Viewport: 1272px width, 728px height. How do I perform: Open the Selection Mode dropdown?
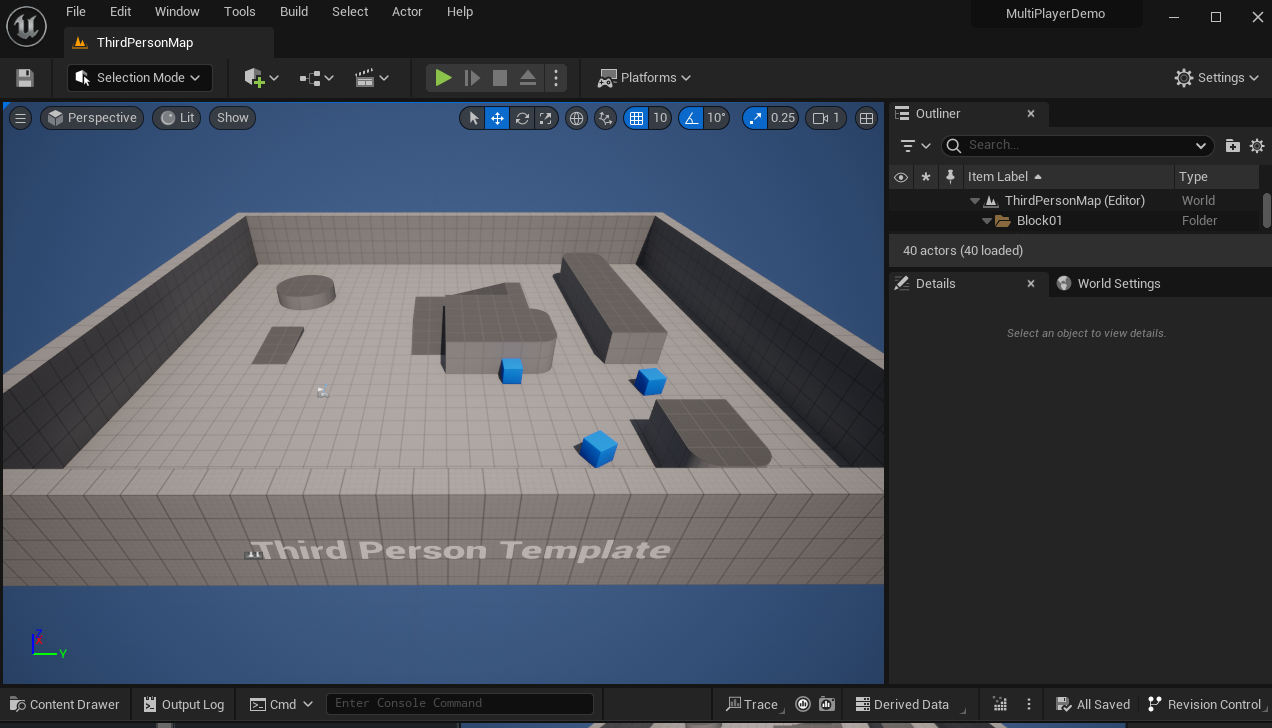pyautogui.click(x=139, y=78)
